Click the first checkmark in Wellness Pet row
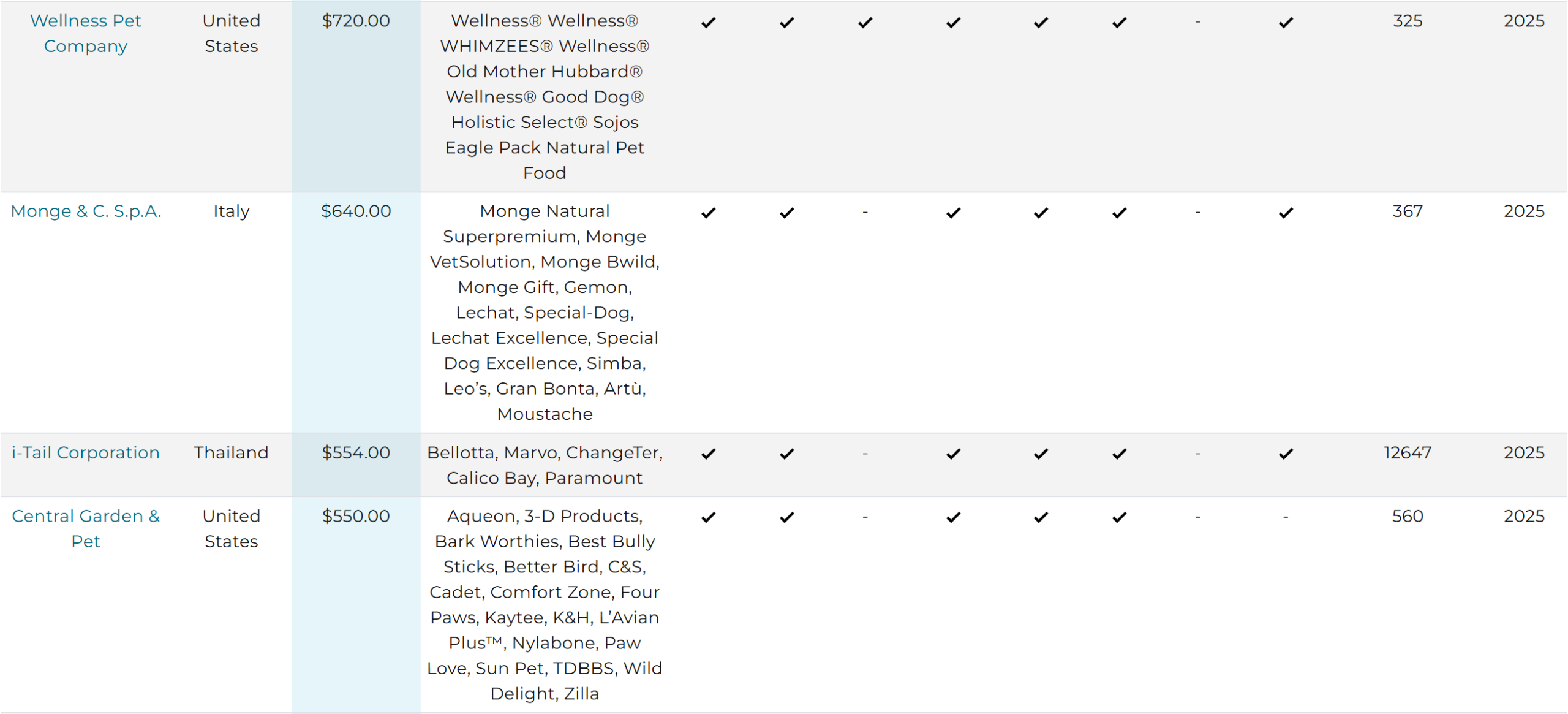Viewport: 1568px width, 714px height. (709, 23)
